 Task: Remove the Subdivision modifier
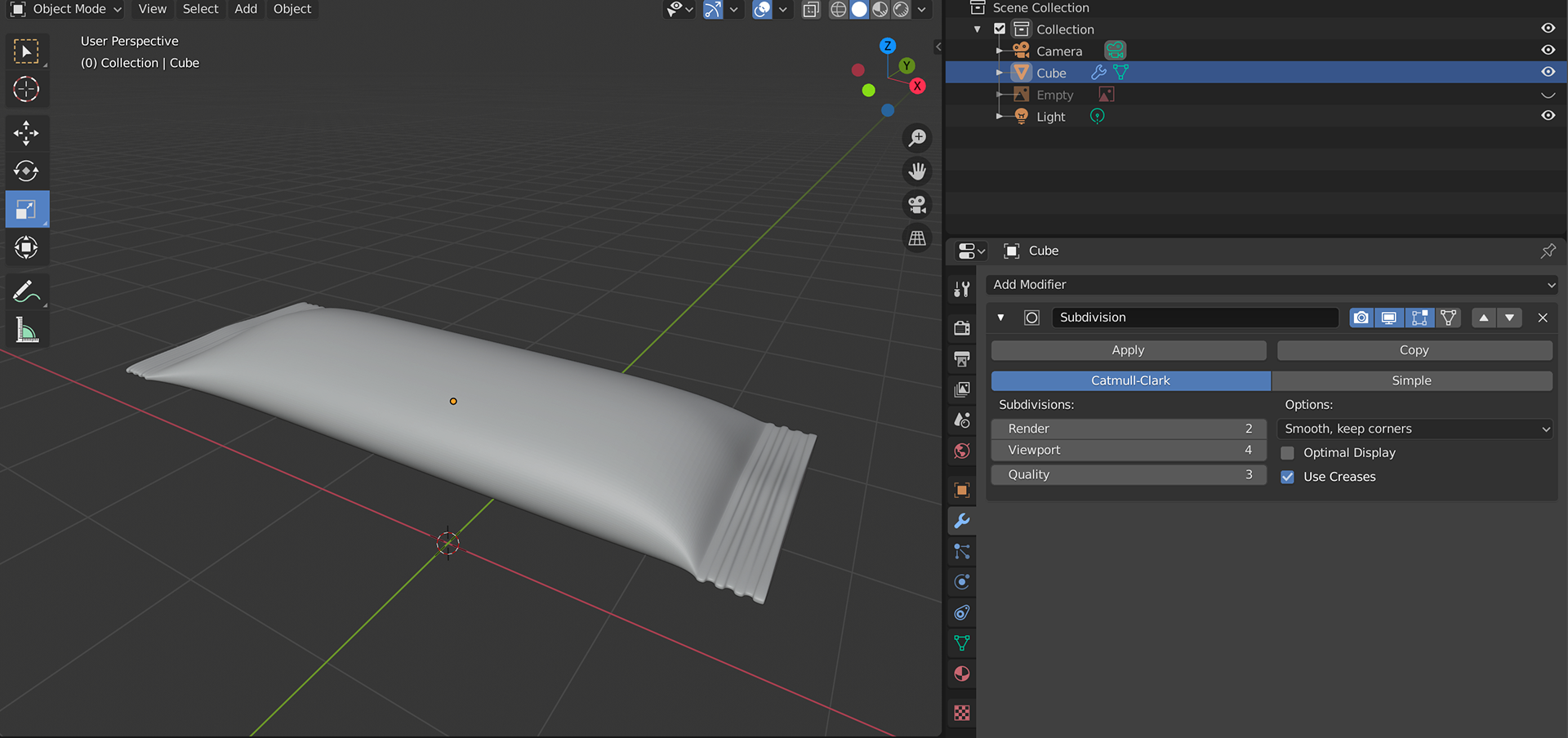point(1543,318)
